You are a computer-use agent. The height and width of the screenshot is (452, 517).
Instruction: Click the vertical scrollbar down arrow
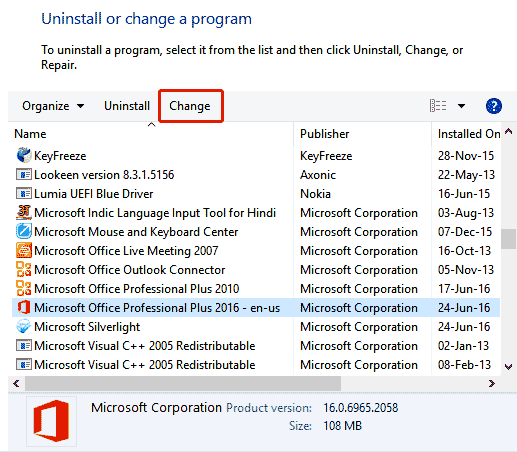[x=508, y=367]
